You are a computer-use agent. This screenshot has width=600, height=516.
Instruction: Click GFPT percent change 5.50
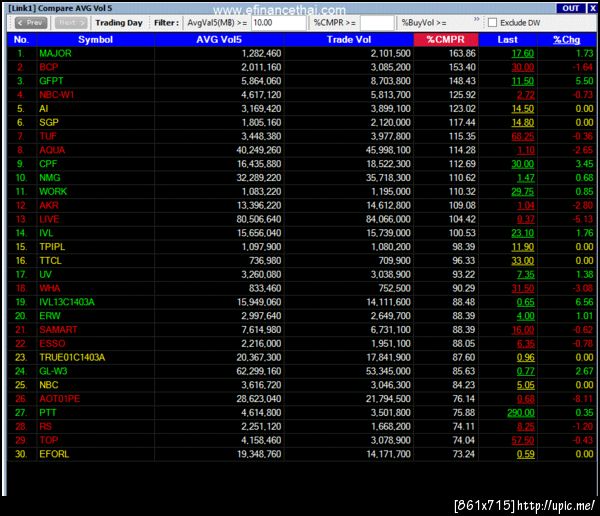pos(584,81)
